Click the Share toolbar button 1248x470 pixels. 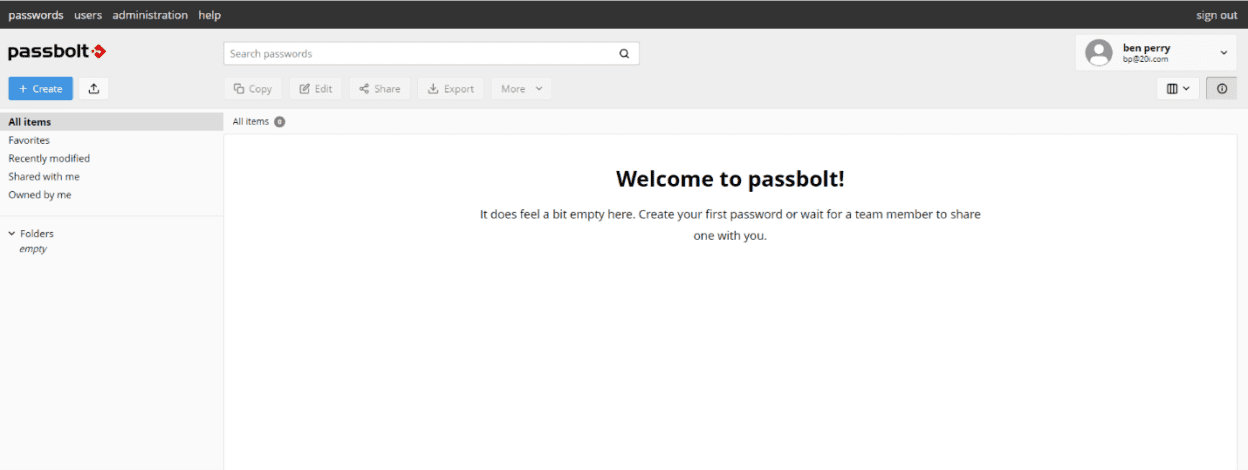click(x=380, y=89)
